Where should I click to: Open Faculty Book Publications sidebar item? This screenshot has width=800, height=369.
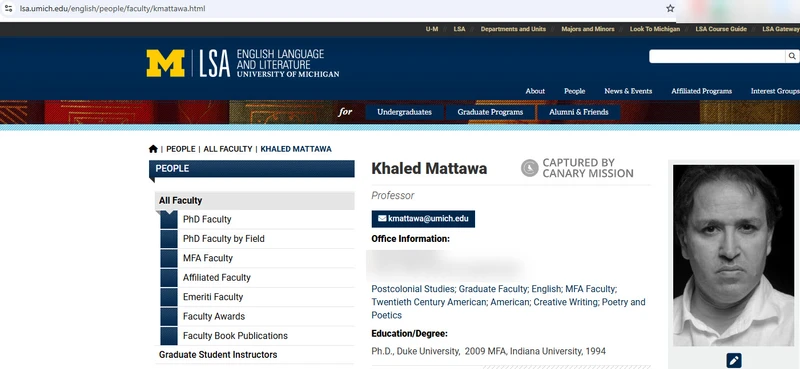click(x=235, y=336)
